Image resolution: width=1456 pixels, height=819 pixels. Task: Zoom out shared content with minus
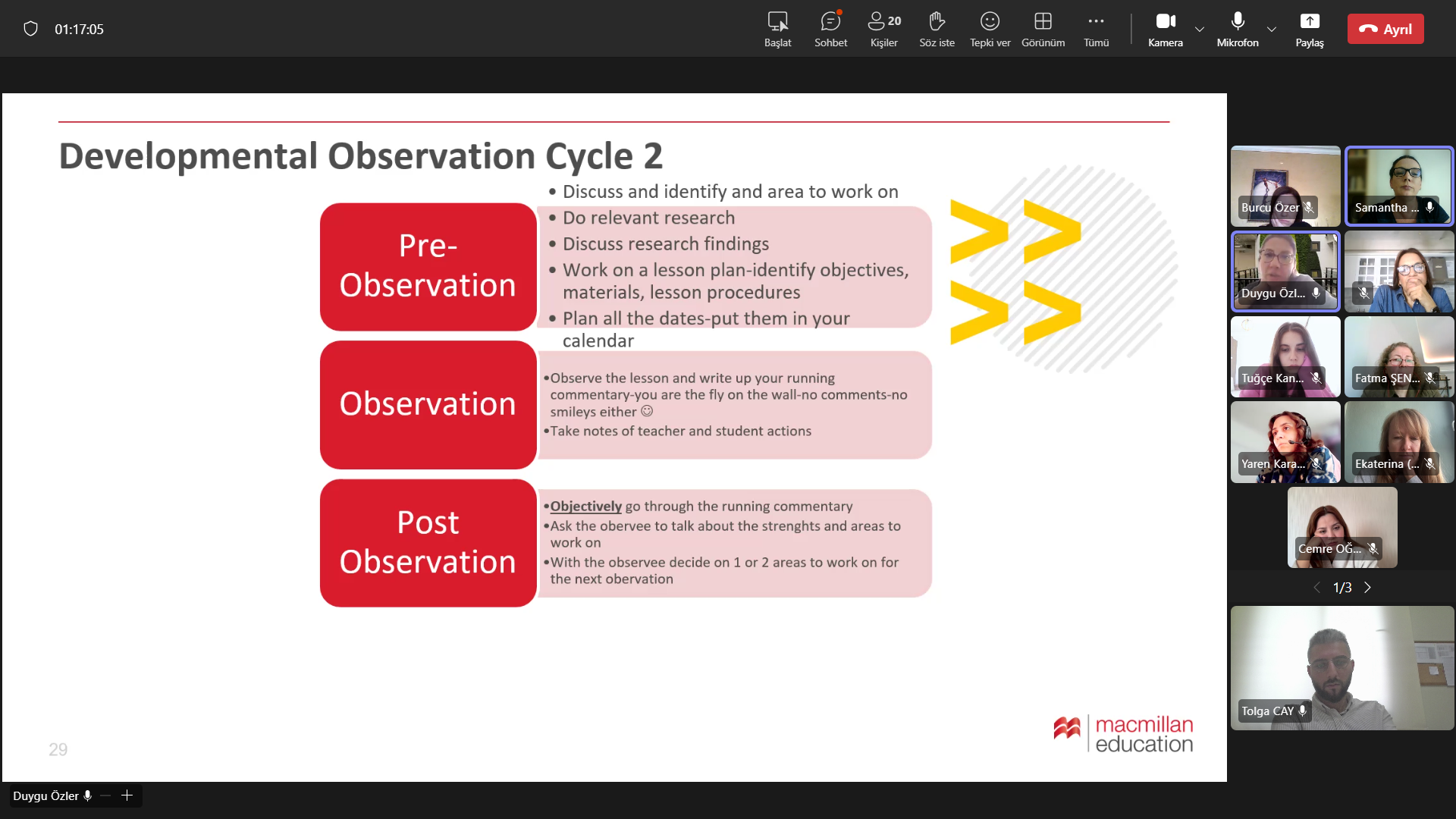[105, 795]
